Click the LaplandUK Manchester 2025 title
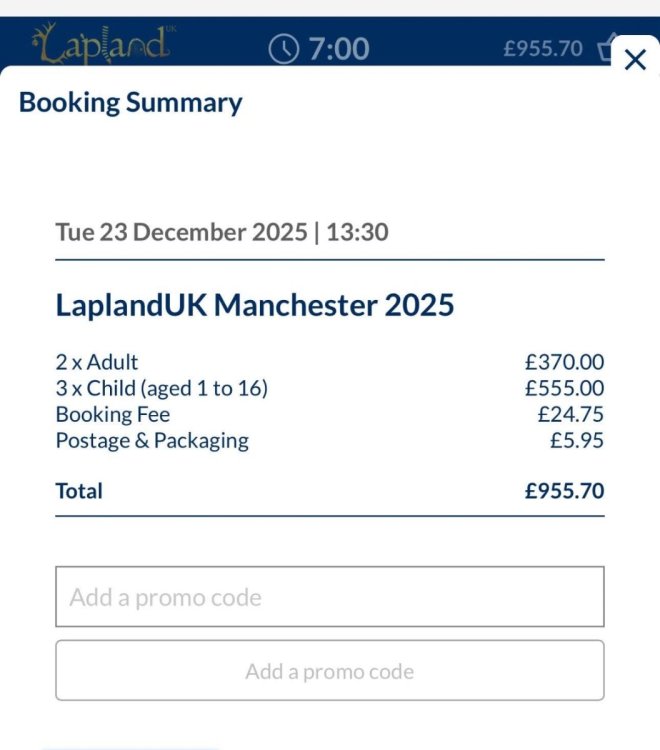Screen dimensions: 660x750 pos(255,305)
